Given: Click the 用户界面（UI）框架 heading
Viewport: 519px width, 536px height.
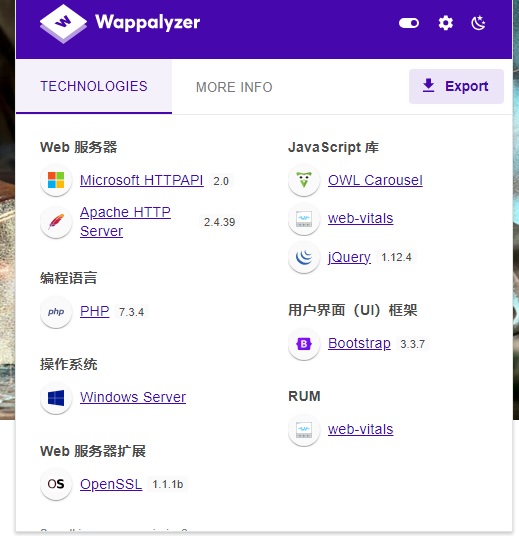Looking at the screenshot, I should click(353, 310).
